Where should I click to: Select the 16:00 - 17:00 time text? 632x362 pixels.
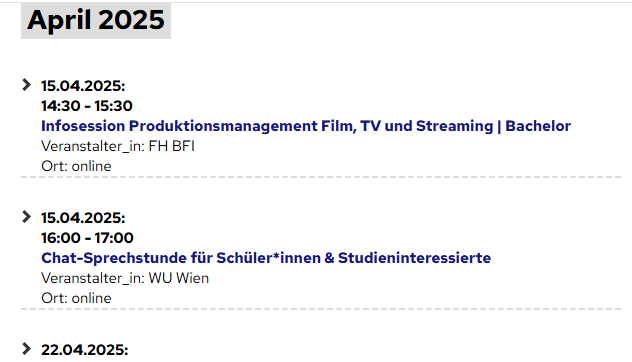[87, 238]
